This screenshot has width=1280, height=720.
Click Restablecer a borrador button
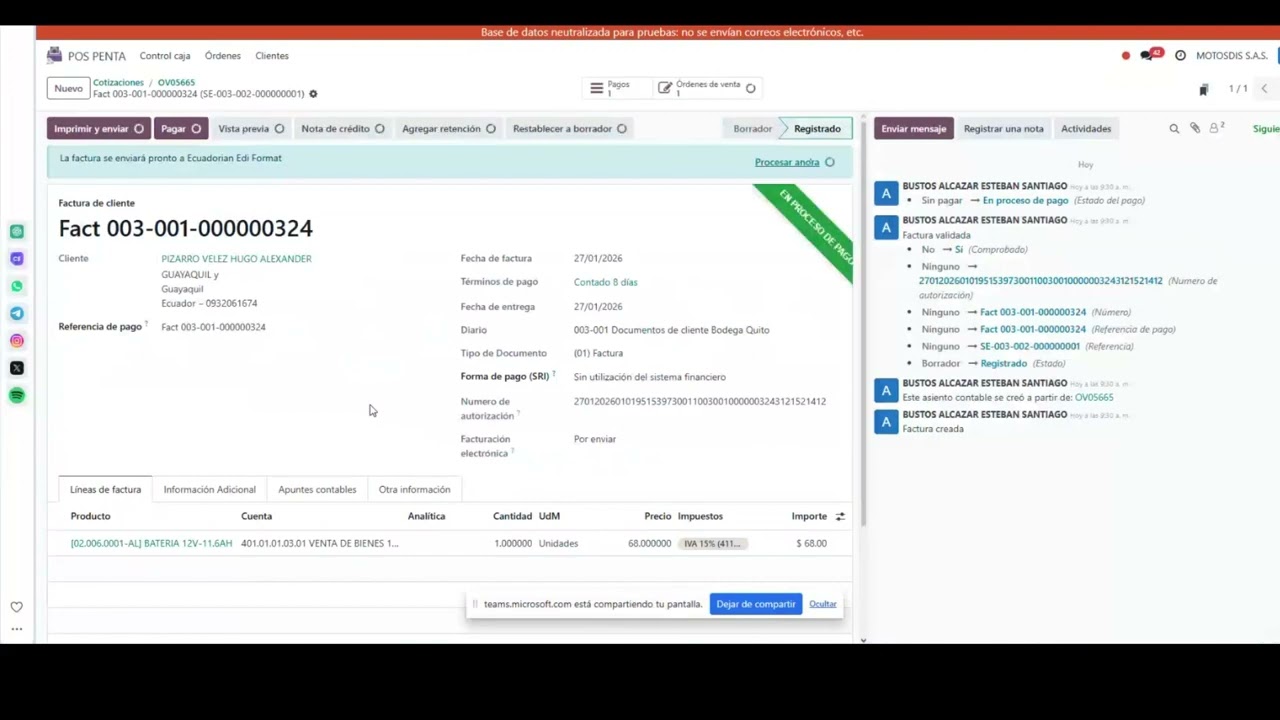(x=570, y=128)
